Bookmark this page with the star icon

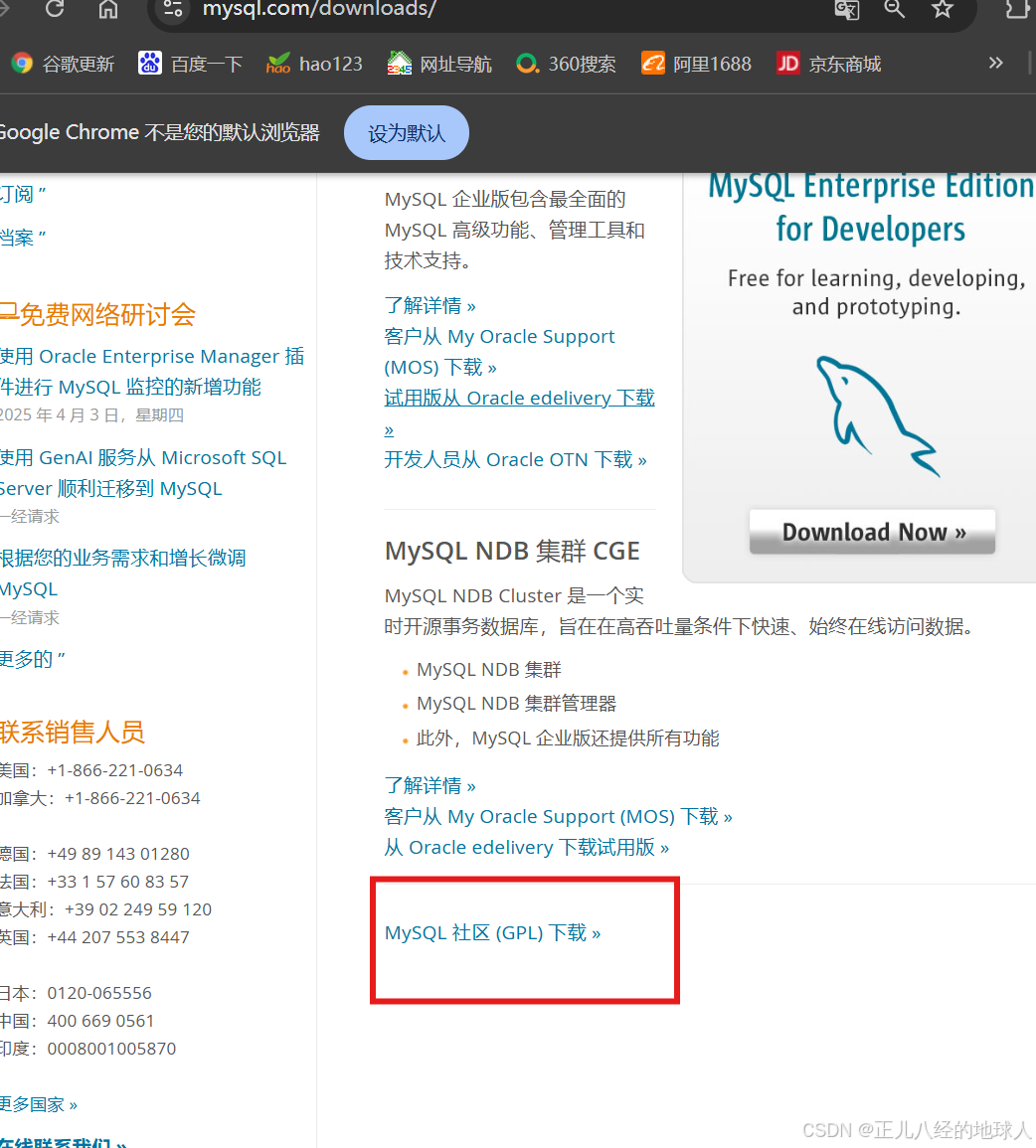tap(943, 9)
